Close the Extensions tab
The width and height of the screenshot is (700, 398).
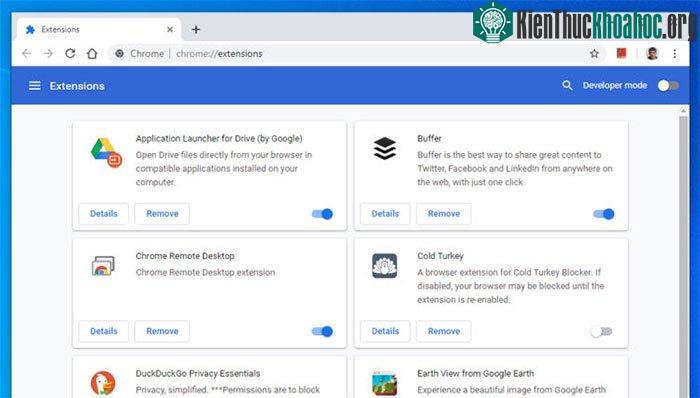pos(170,29)
